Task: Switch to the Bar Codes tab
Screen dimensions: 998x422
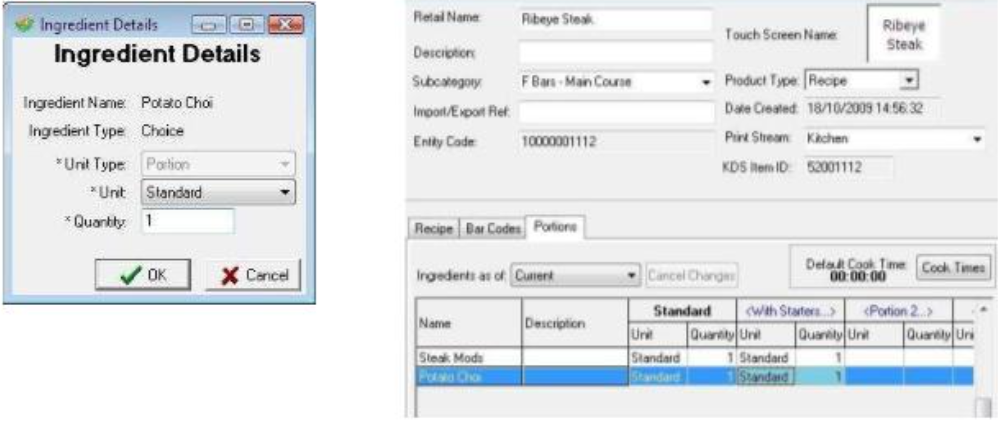Action: 494,229
